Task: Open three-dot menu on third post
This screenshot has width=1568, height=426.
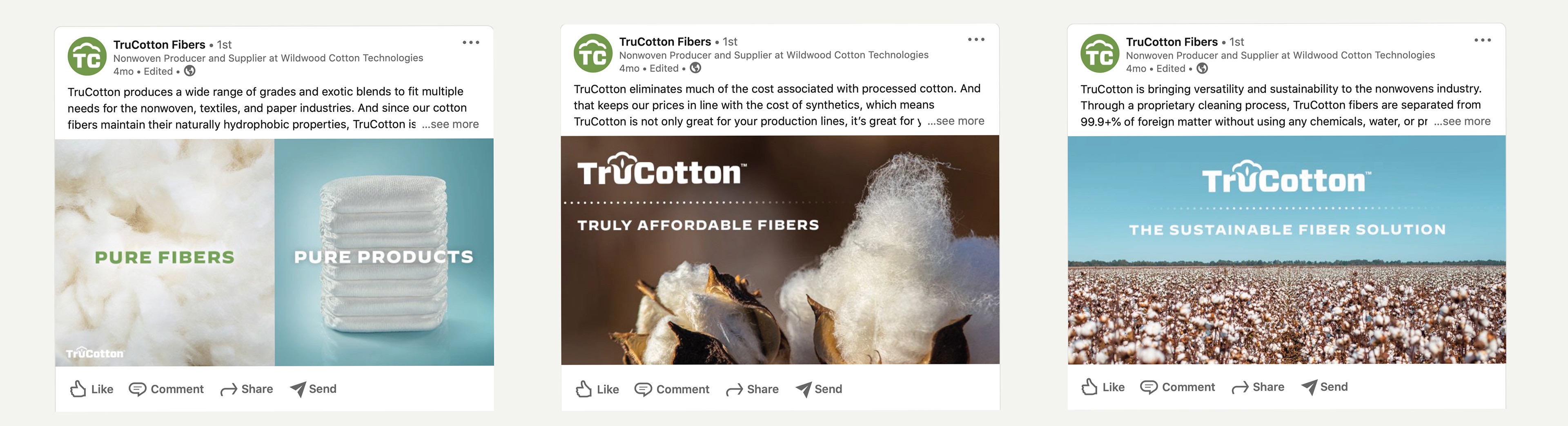Action: pos(1482,40)
